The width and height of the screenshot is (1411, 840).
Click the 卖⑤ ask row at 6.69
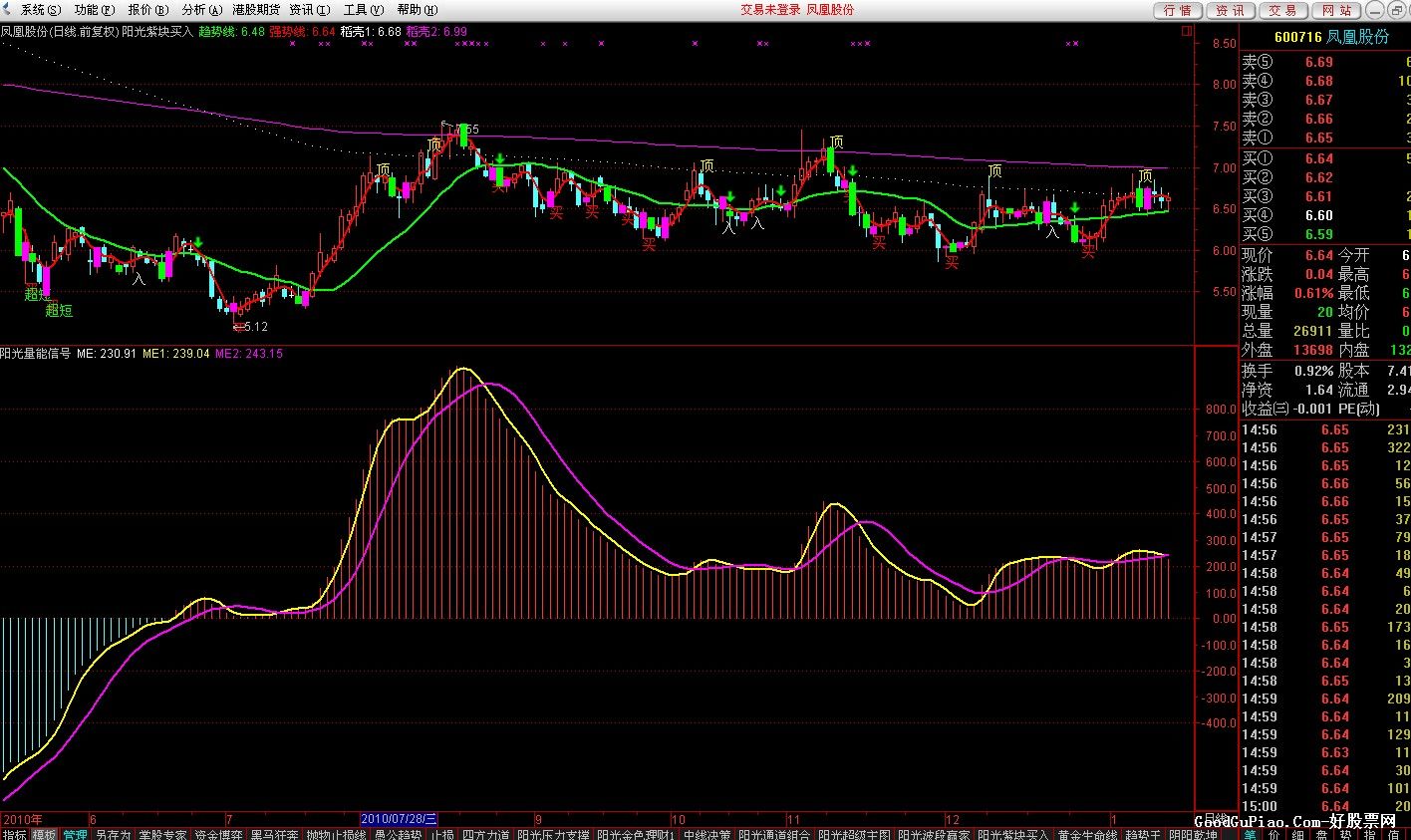[x=1325, y=62]
